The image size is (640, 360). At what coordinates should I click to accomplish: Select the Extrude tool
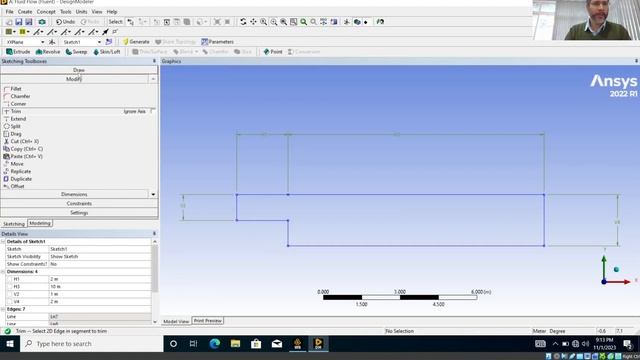(18, 52)
